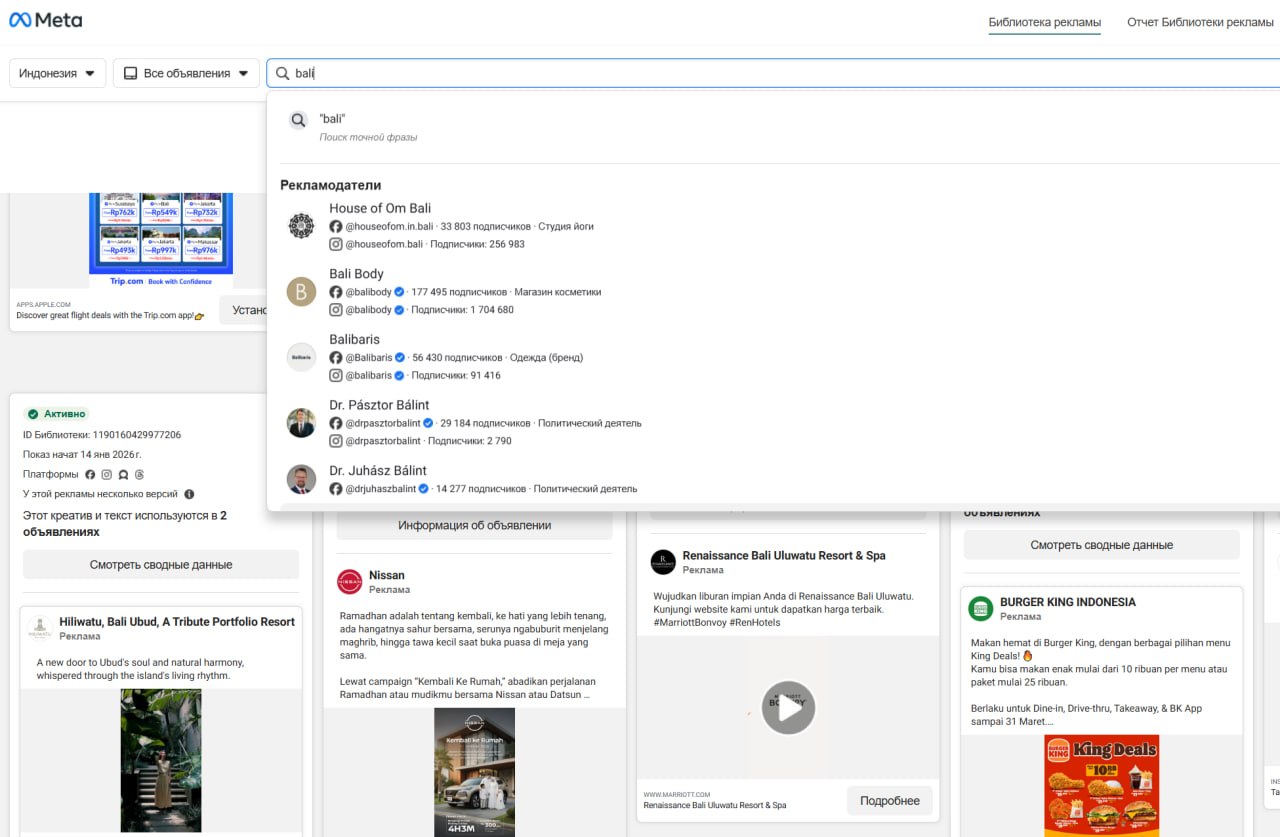Open Hiliwatu resort ad image
Image resolution: width=1280 pixels, height=837 pixels.
161,761
